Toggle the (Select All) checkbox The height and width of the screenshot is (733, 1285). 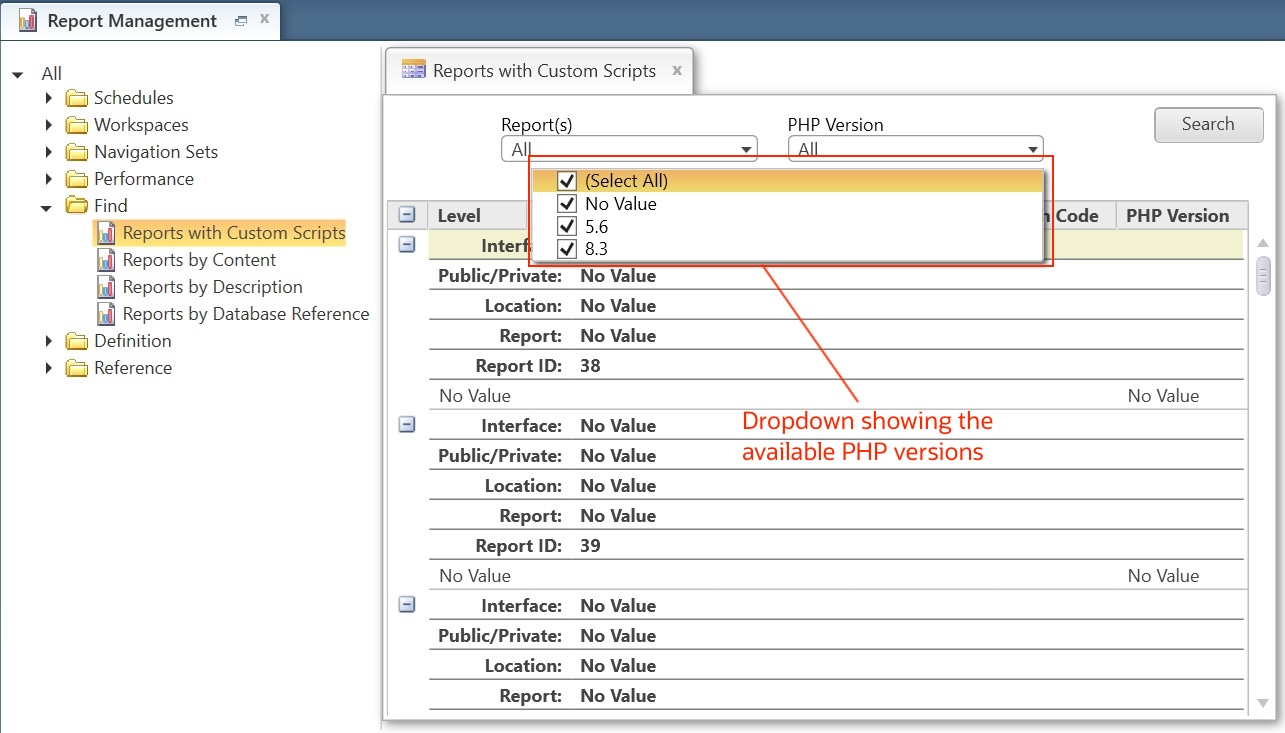pyautogui.click(x=567, y=181)
